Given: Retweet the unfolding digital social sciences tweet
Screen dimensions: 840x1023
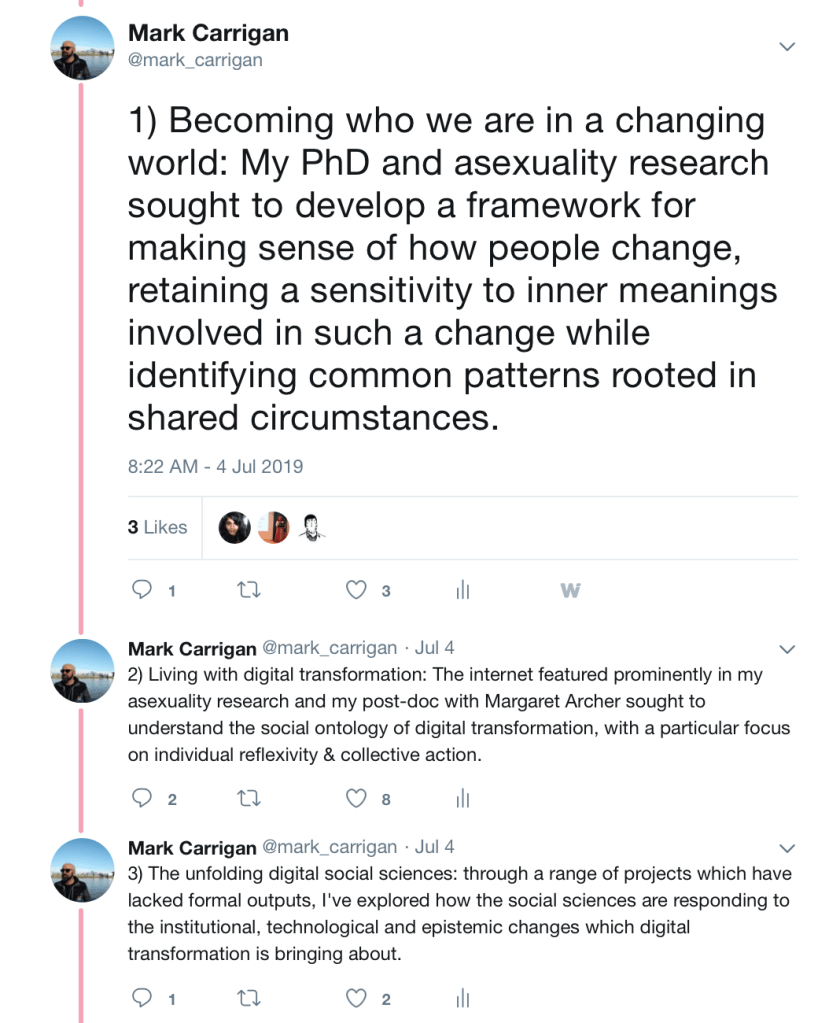Looking at the screenshot, I should (x=248, y=998).
